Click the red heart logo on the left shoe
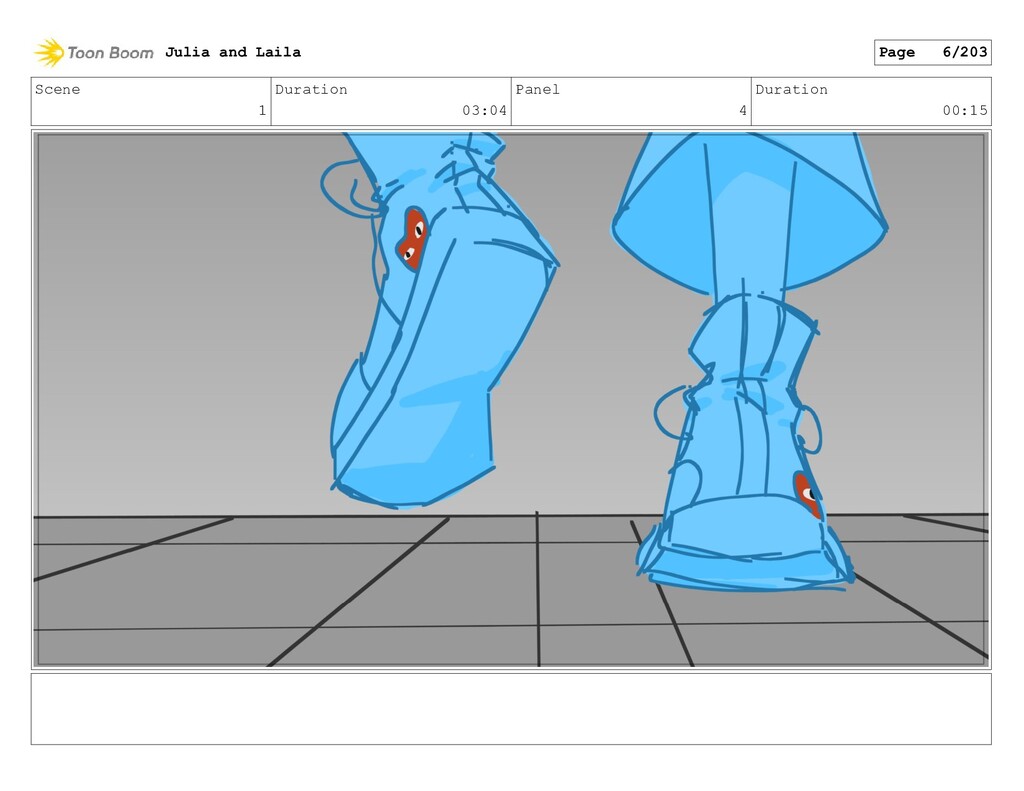 coord(412,239)
